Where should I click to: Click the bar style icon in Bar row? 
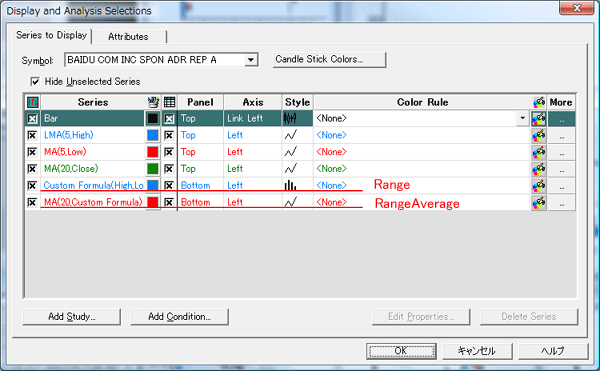click(290, 118)
